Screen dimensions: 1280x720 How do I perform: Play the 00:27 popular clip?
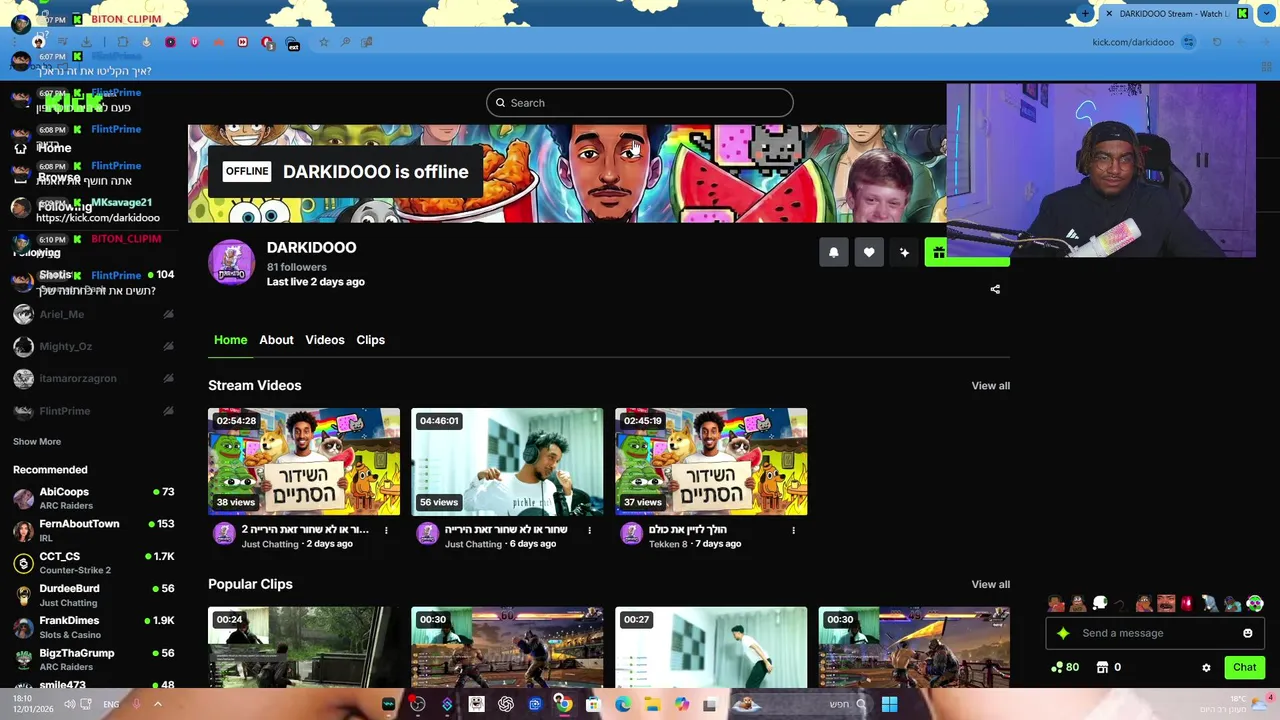(711, 647)
